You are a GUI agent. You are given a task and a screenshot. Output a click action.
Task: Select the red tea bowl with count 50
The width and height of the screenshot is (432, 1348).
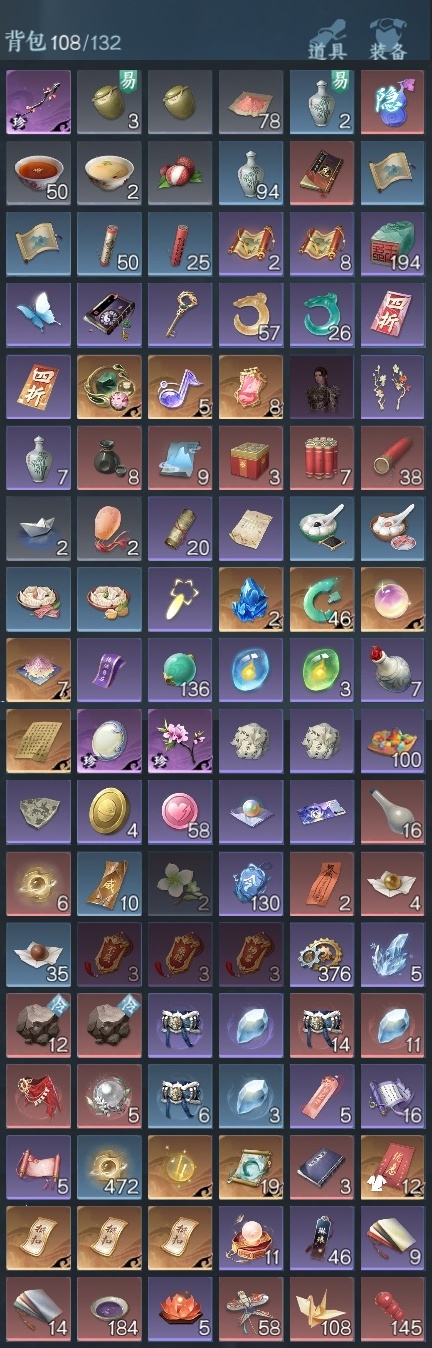(x=38, y=173)
